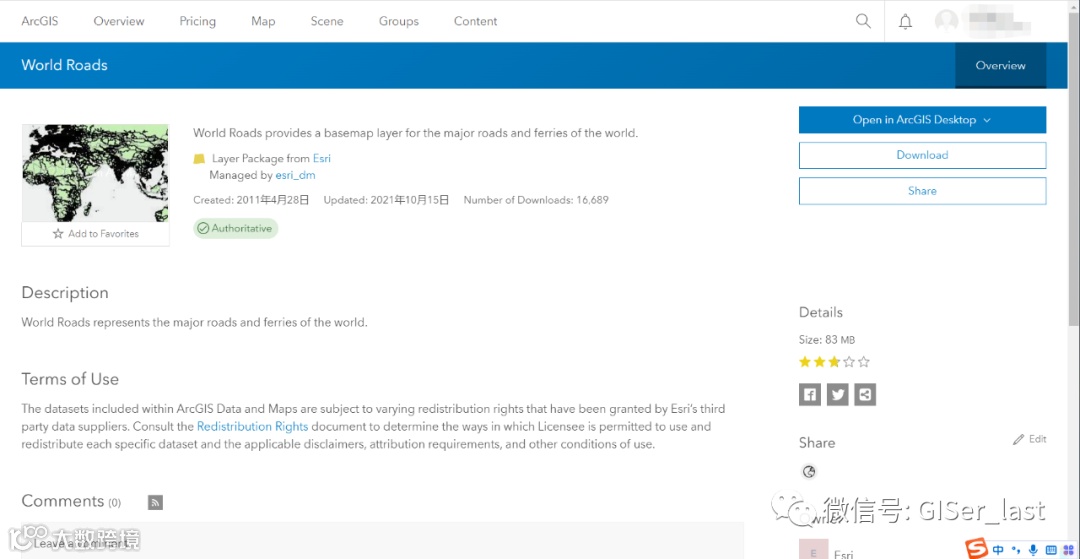
Task: Rate item with the fourth star
Action: tap(849, 361)
